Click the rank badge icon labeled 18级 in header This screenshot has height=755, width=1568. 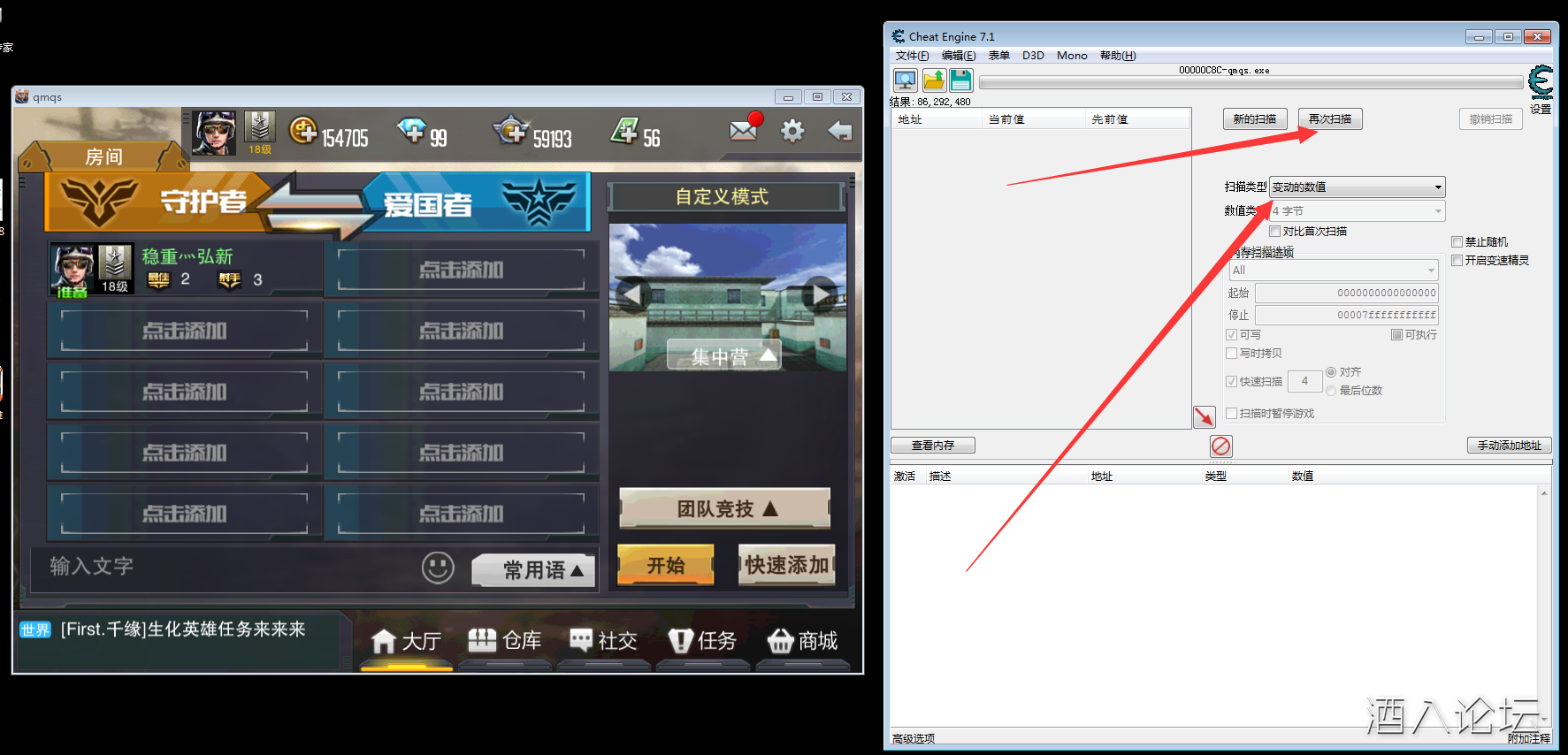pos(260,133)
